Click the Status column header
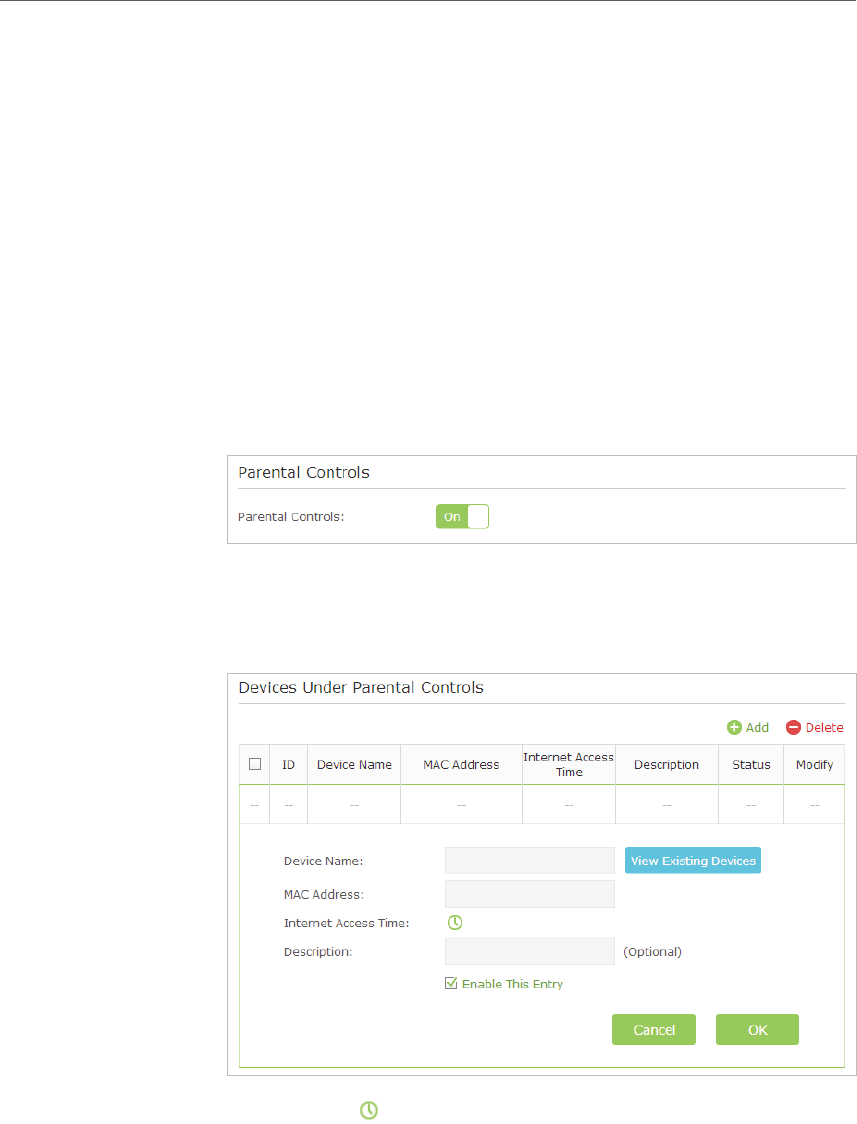Viewport: 857px width, 1124px height. [x=751, y=765]
